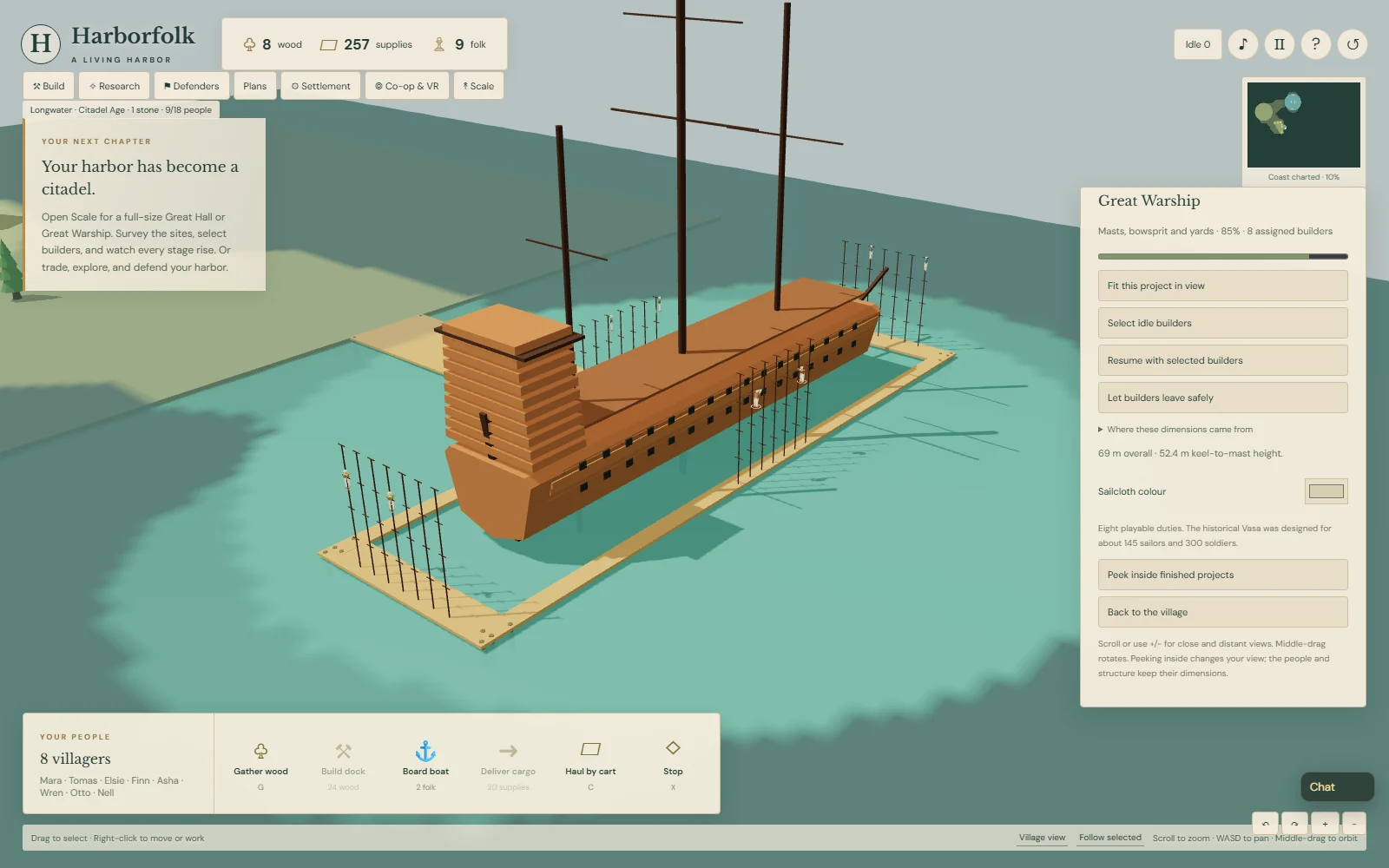This screenshot has height=868, width=1389.
Task: Click the Great Warship progress bar
Action: [1222, 256]
